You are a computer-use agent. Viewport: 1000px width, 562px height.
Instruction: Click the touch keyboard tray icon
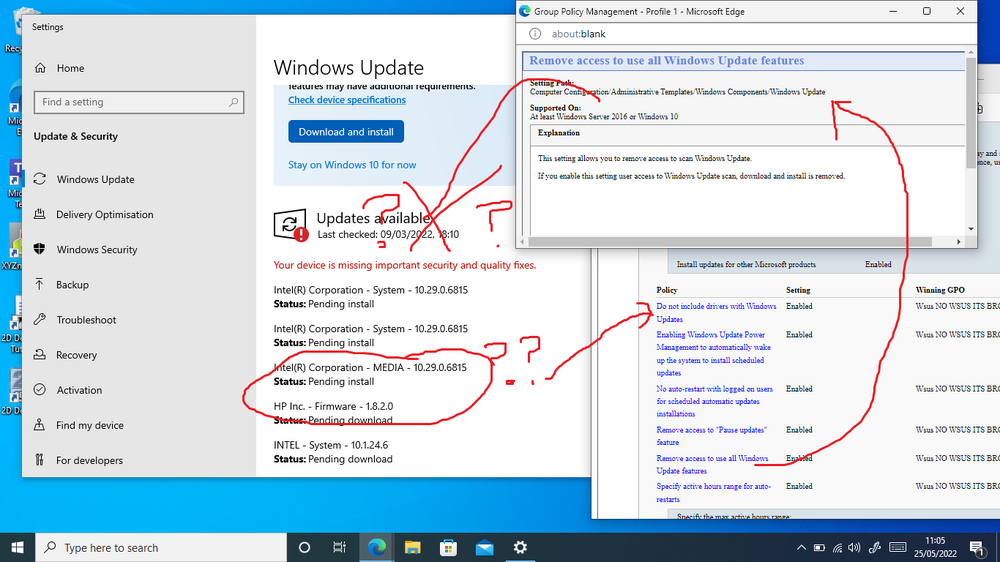click(897, 547)
